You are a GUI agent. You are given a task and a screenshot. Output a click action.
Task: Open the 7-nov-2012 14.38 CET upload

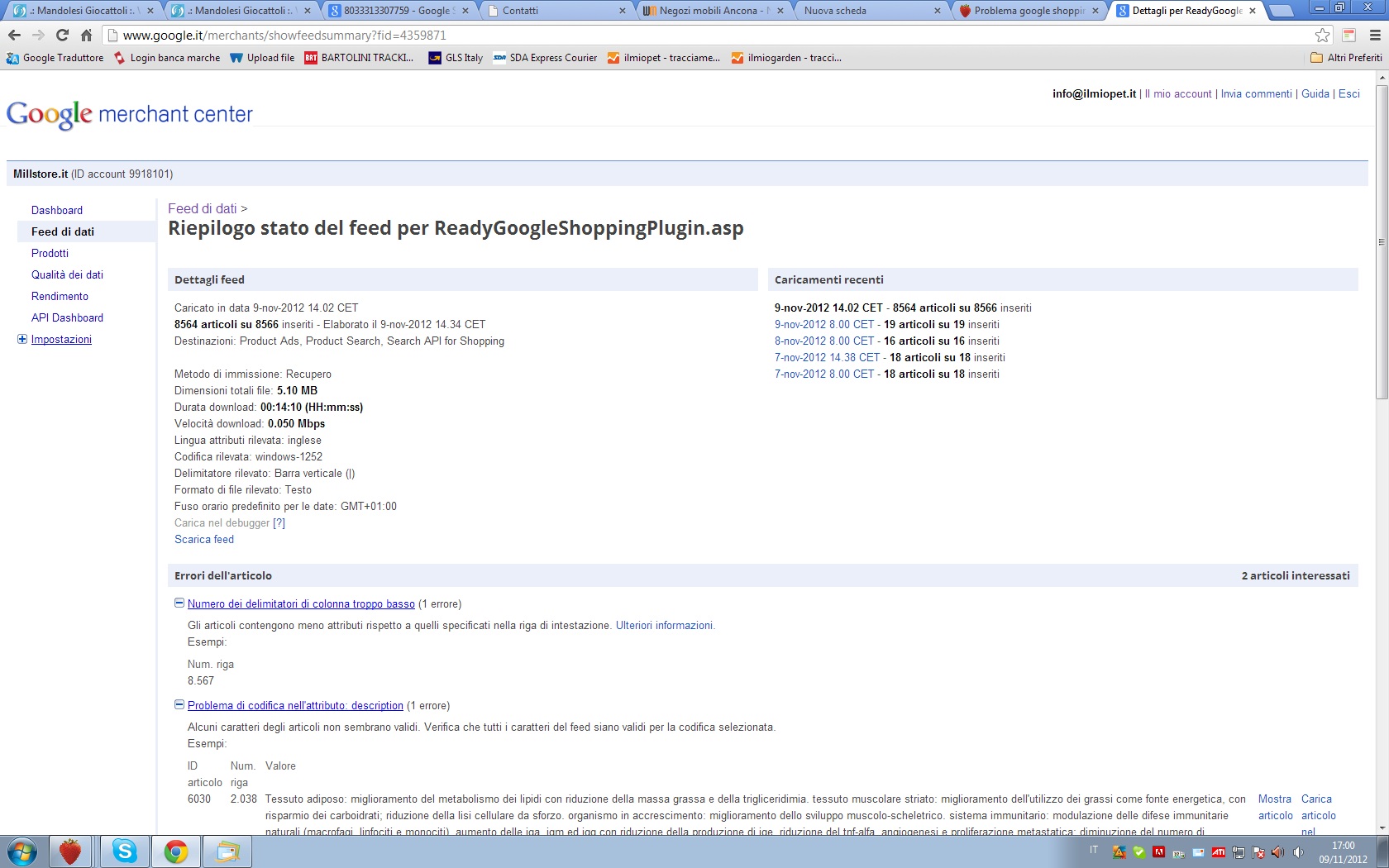click(827, 357)
